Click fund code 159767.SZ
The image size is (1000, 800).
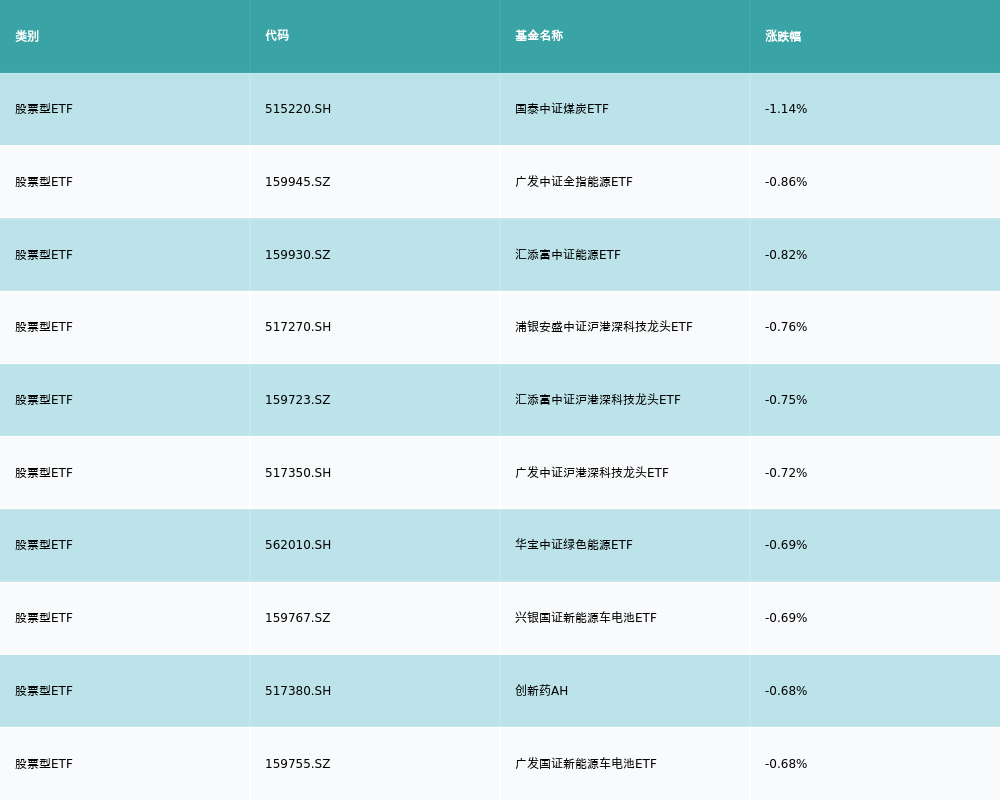tap(297, 618)
